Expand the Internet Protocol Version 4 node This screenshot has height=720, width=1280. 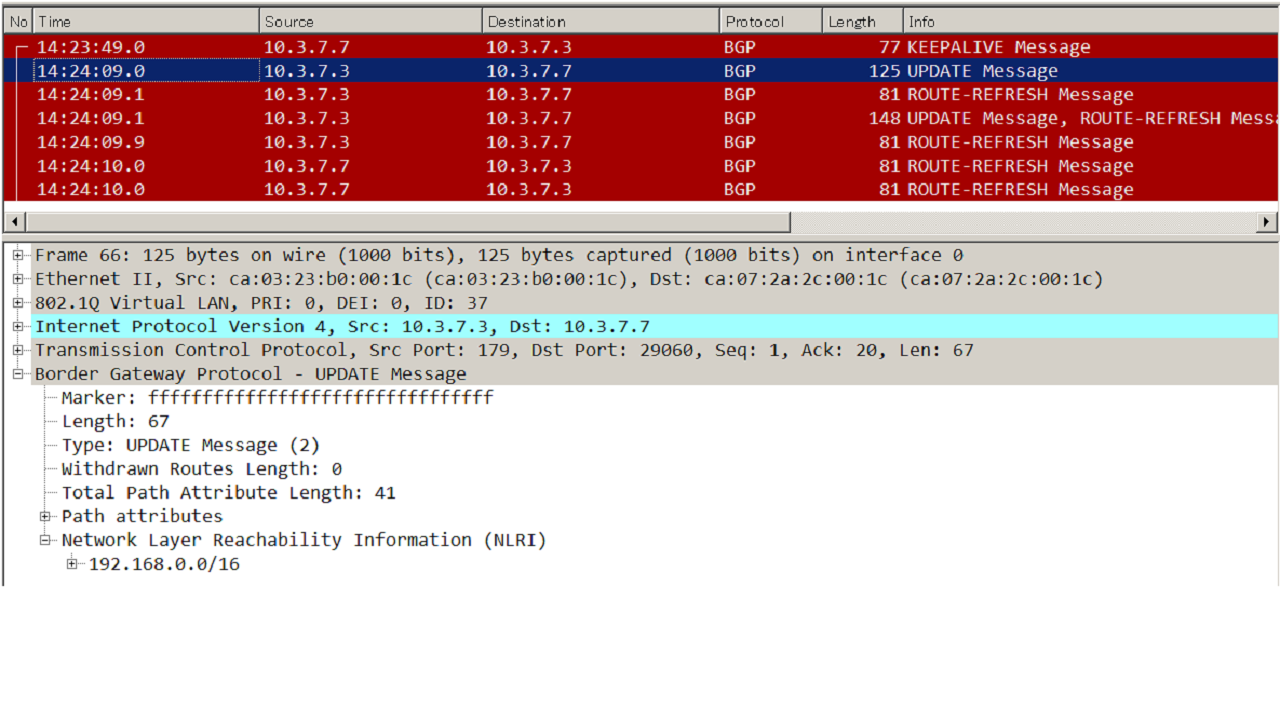(18, 327)
